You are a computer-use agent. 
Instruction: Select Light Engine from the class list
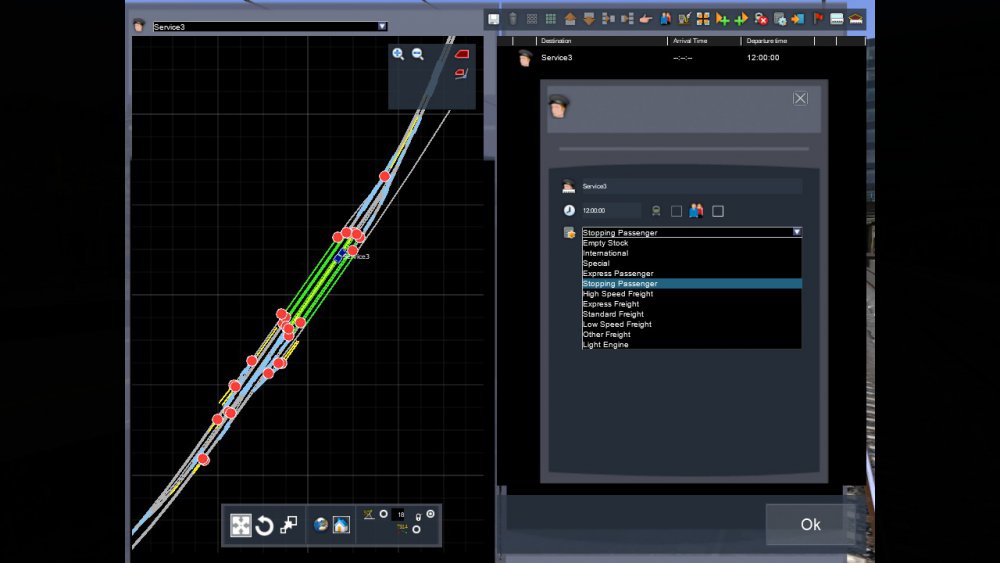click(606, 344)
